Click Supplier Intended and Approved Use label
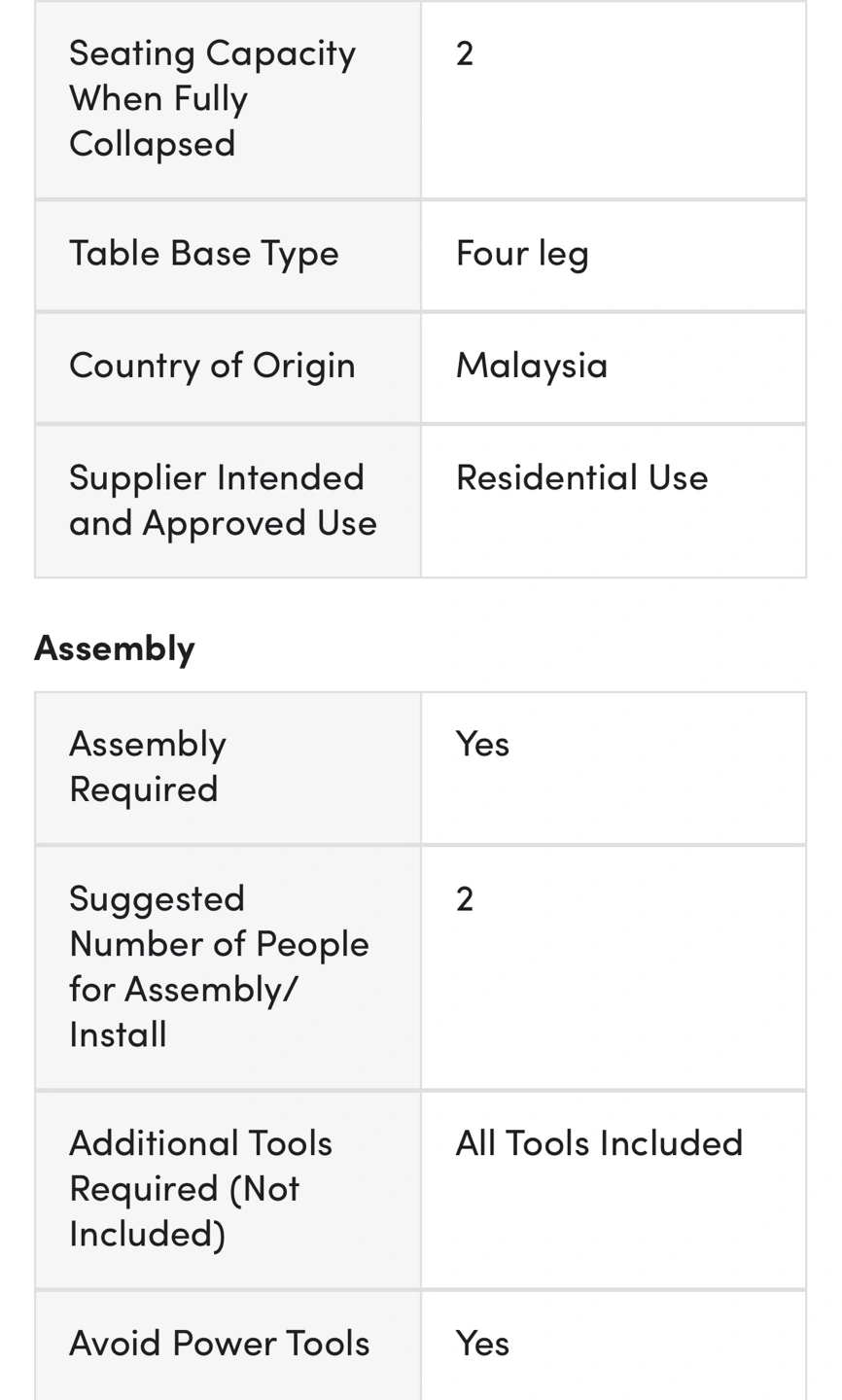 coord(223,500)
